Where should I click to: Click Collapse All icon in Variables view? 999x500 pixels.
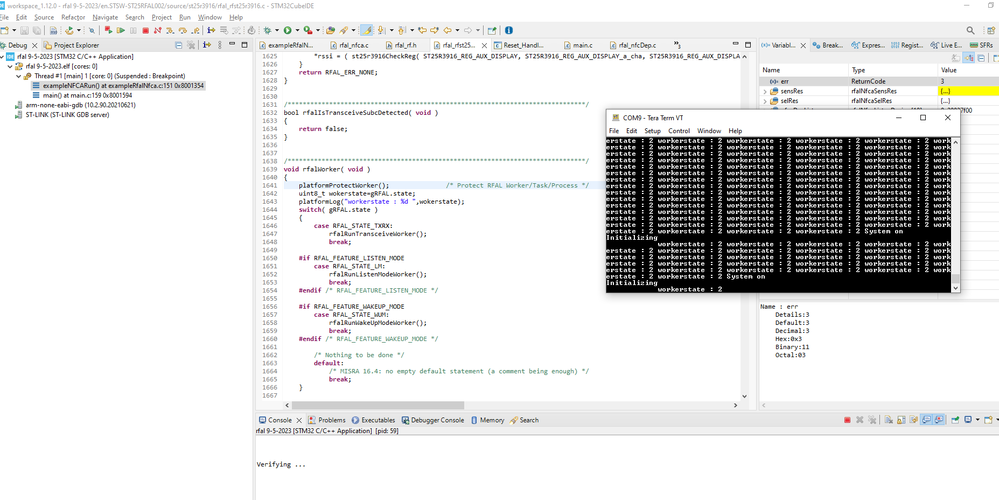coord(981,58)
